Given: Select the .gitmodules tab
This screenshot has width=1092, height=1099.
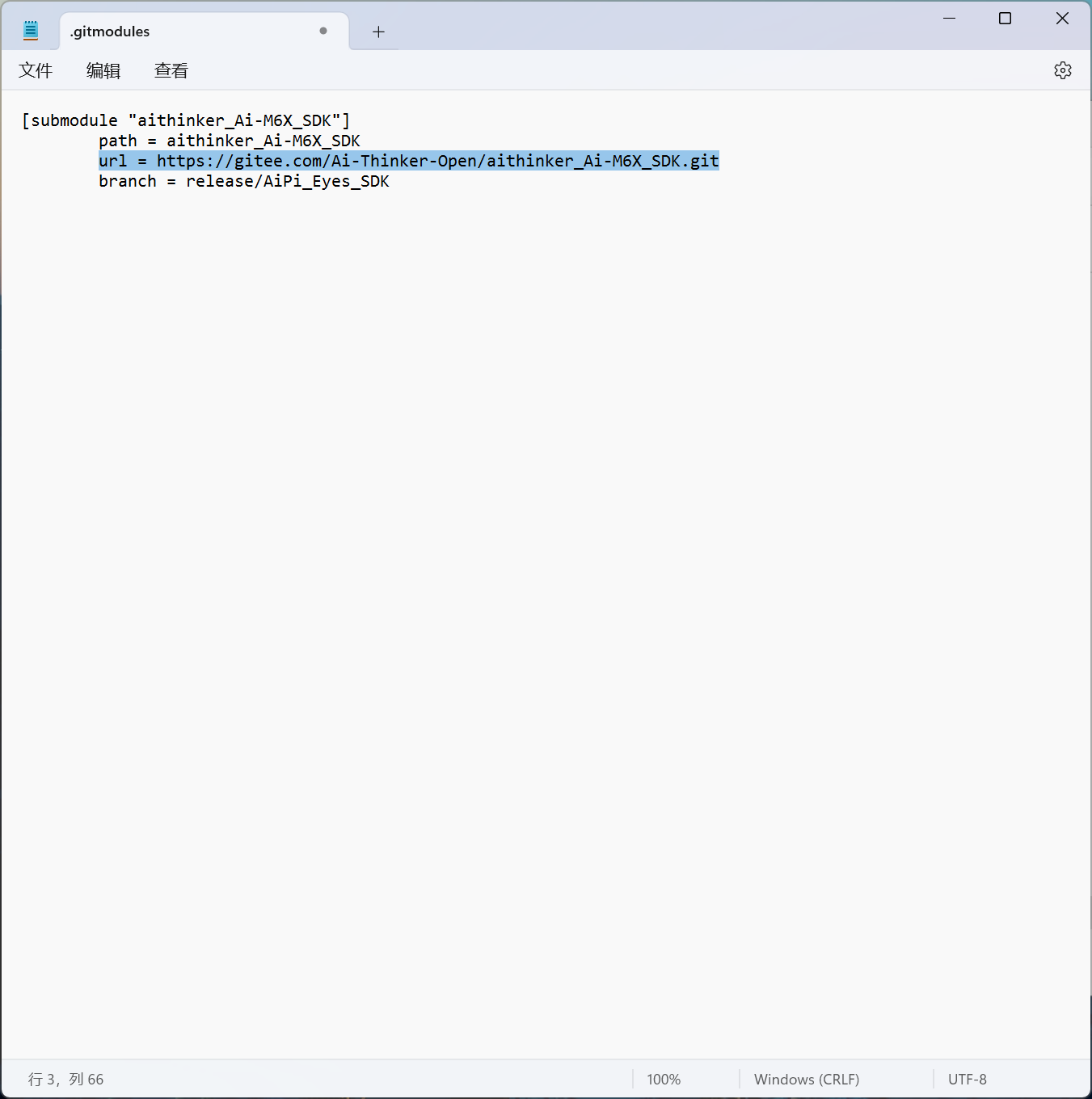Looking at the screenshot, I should tap(204, 32).
